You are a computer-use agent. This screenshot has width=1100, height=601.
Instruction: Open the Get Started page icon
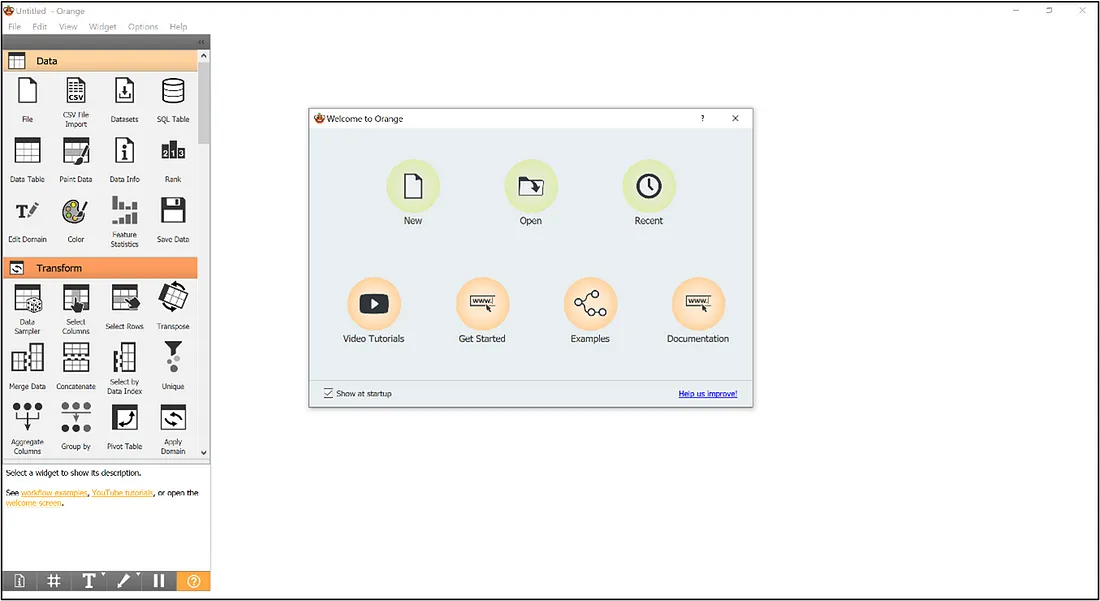tap(482, 304)
